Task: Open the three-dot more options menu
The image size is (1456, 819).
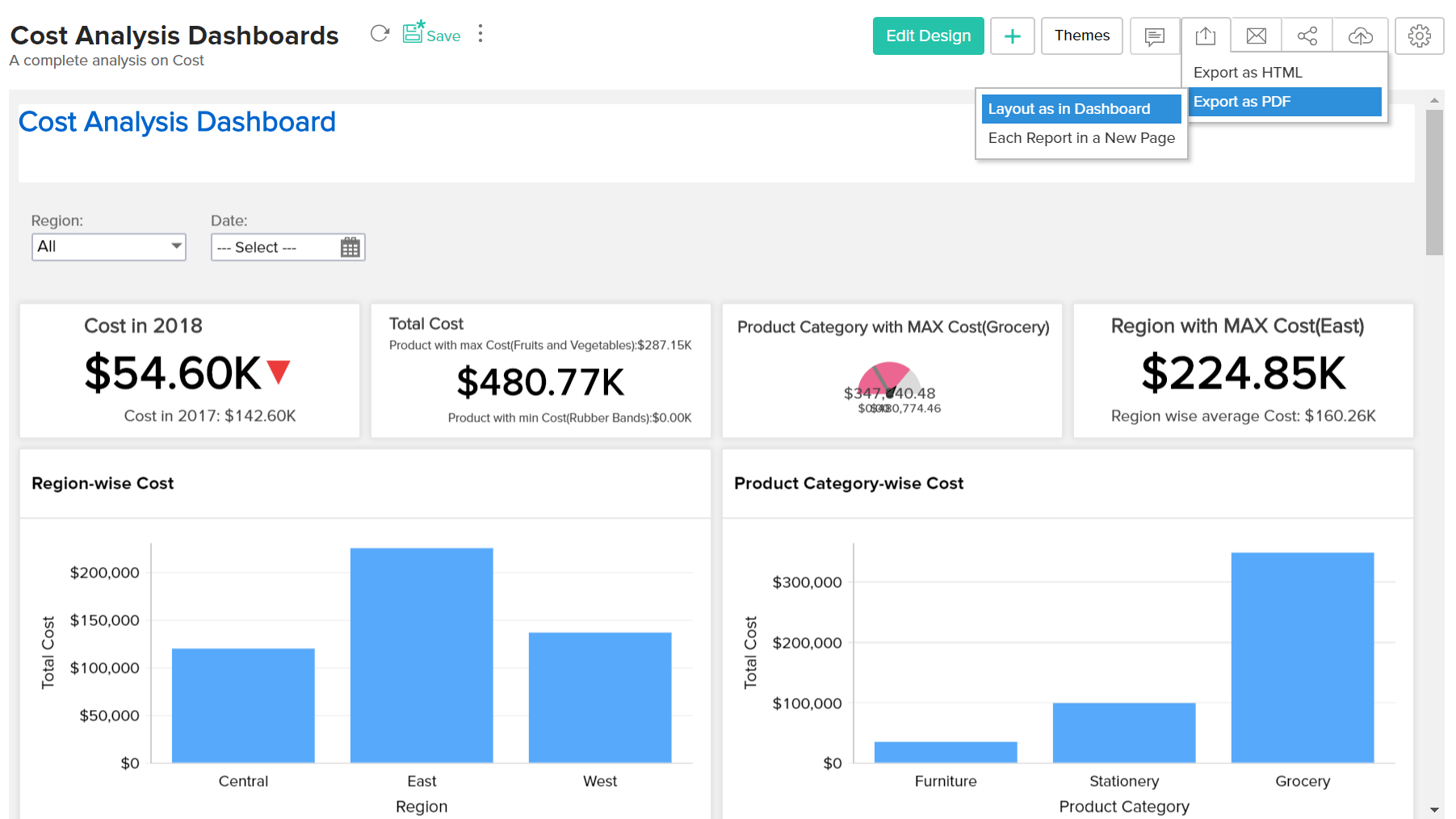Action: click(480, 34)
